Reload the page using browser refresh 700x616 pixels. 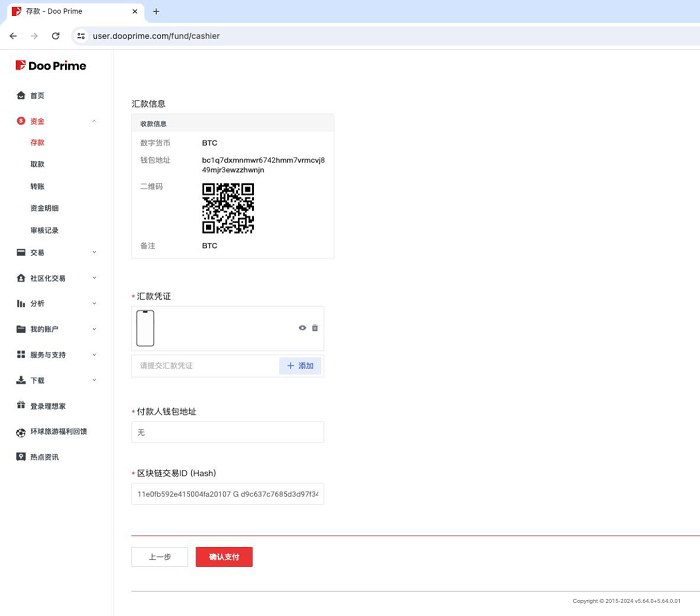tap(56, 36)
